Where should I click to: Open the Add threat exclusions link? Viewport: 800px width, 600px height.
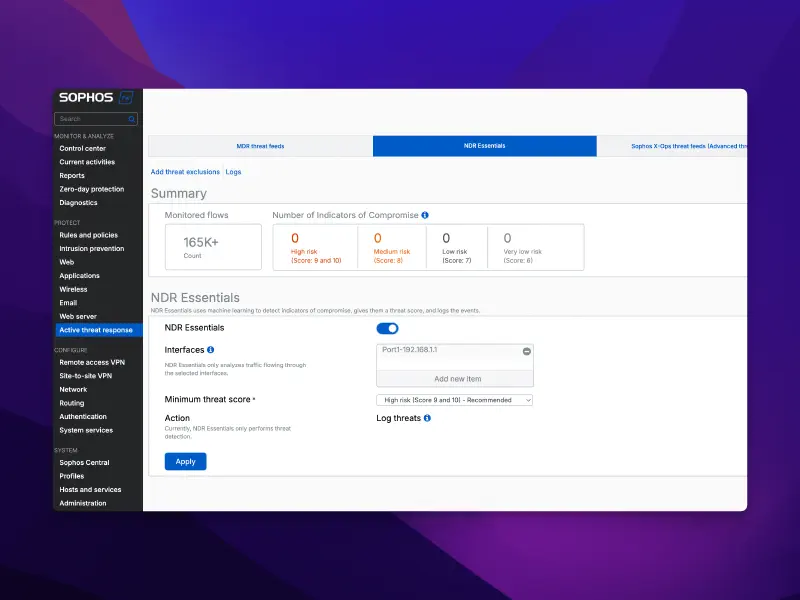[x=182, y=171]
